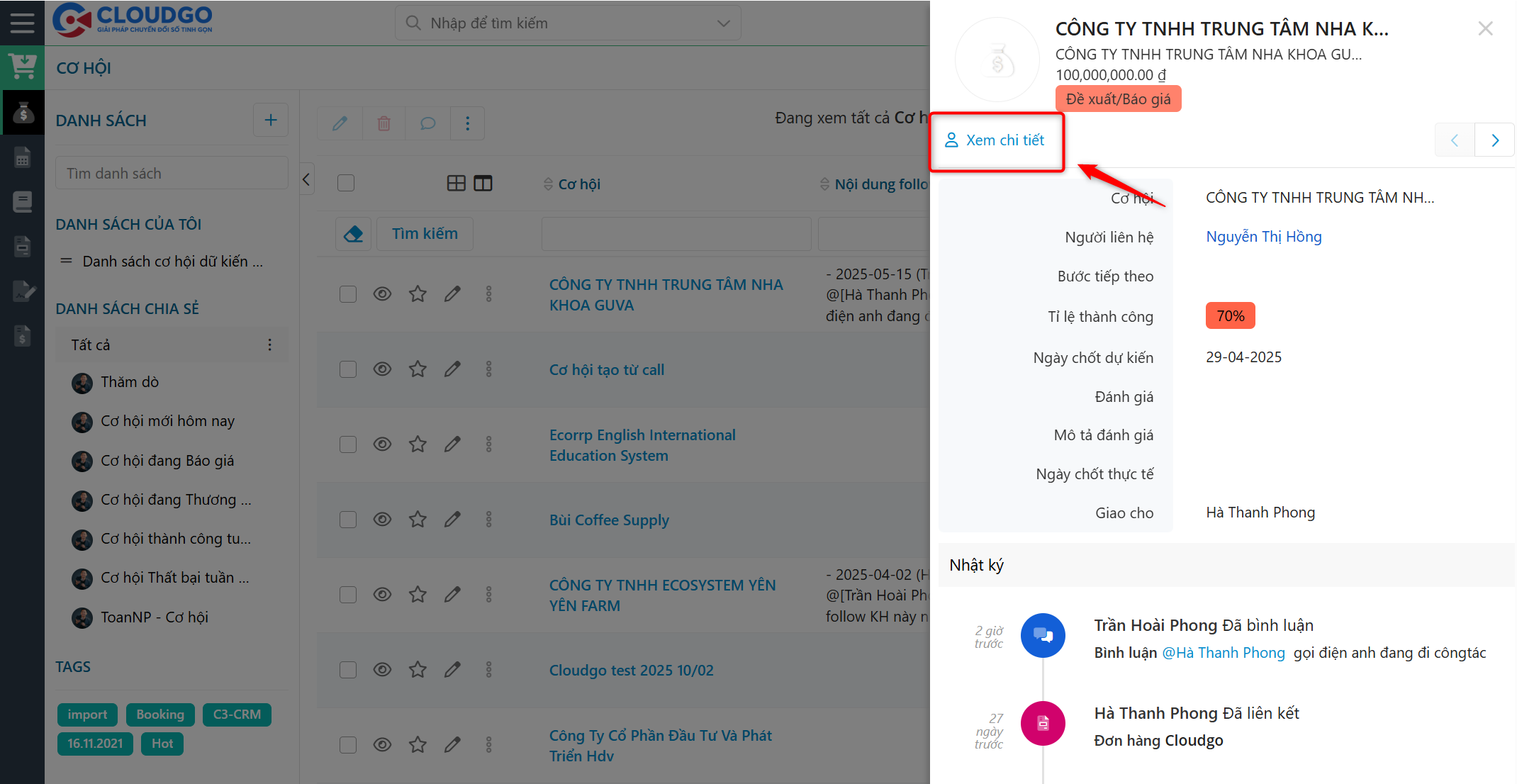The width and height of the screenshot is (1517, 784).
Task: Click the eraser clear-filter icon
Action: tap(353, 234)
